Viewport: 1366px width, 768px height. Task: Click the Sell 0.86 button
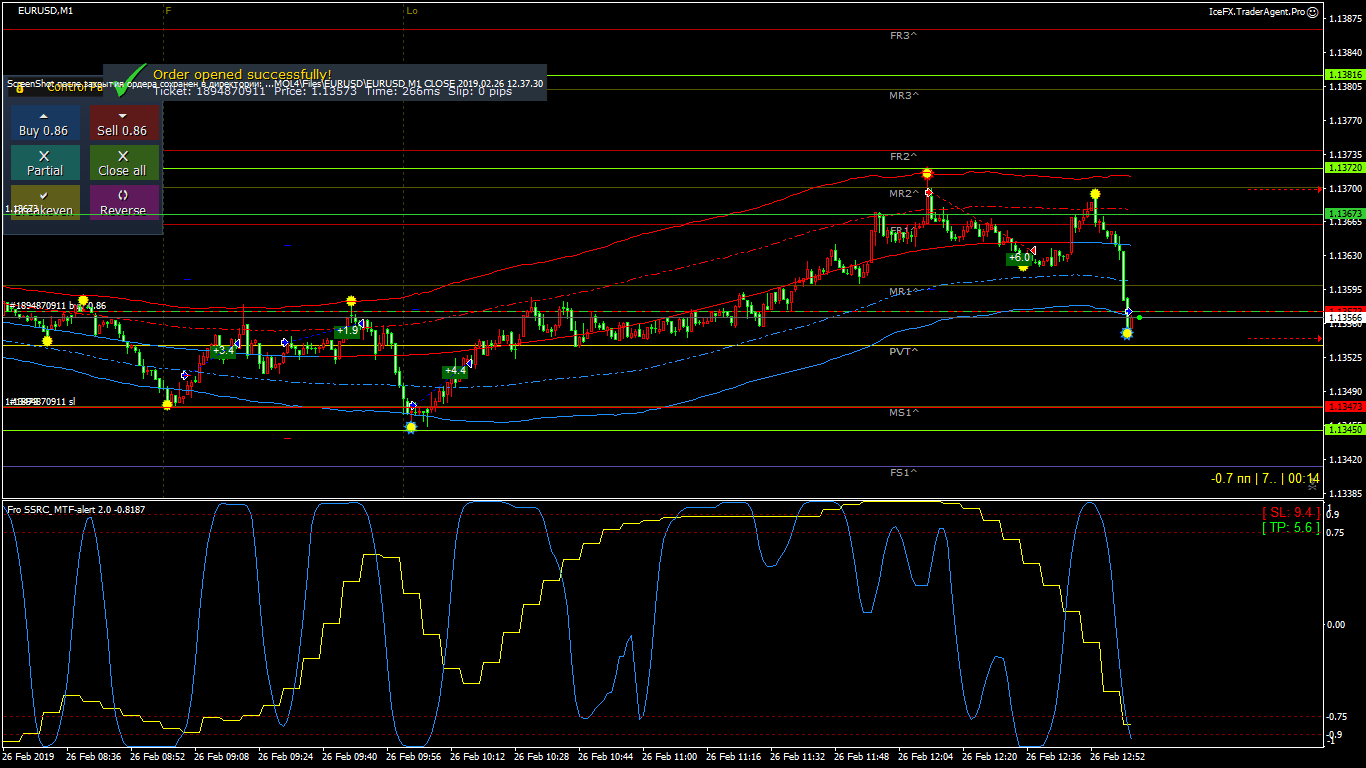click(x=124, y=123)
